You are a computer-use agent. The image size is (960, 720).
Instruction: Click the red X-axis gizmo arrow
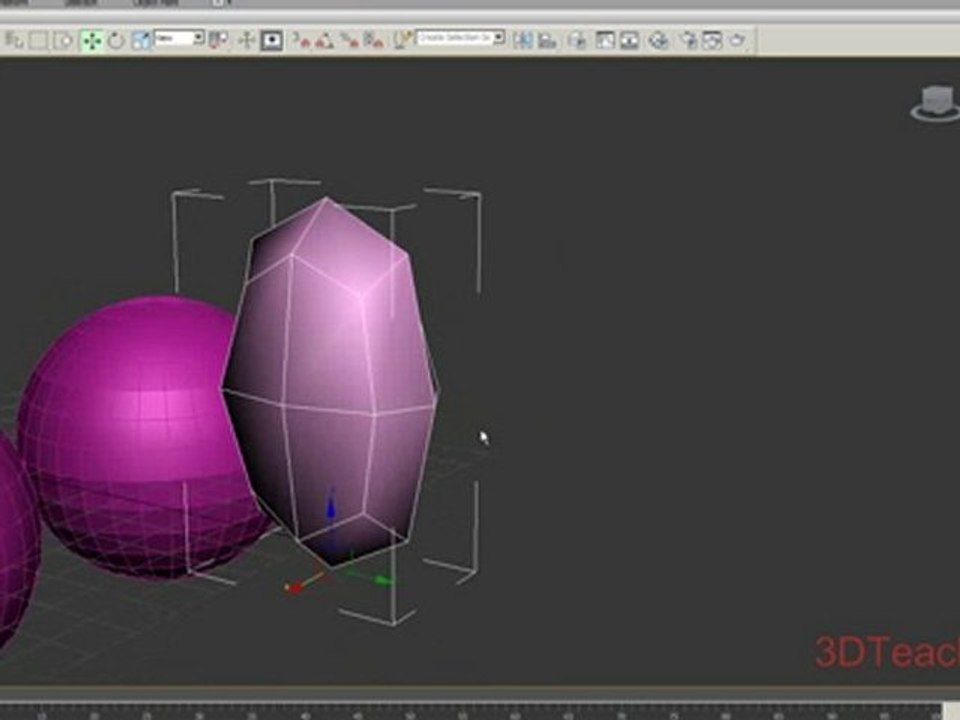(x=294, y=587)
